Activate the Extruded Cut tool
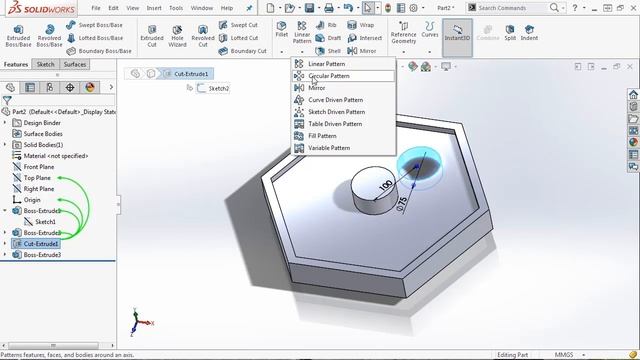 tap(152, 36)
